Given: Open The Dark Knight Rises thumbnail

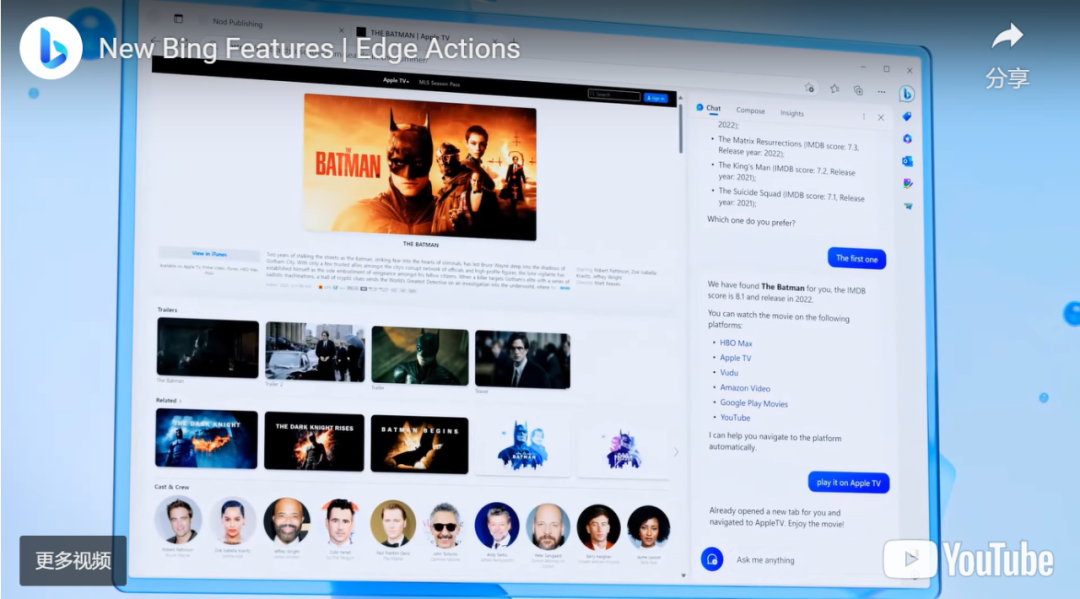Looking at the screenshot, I should (x=314, y=441).
